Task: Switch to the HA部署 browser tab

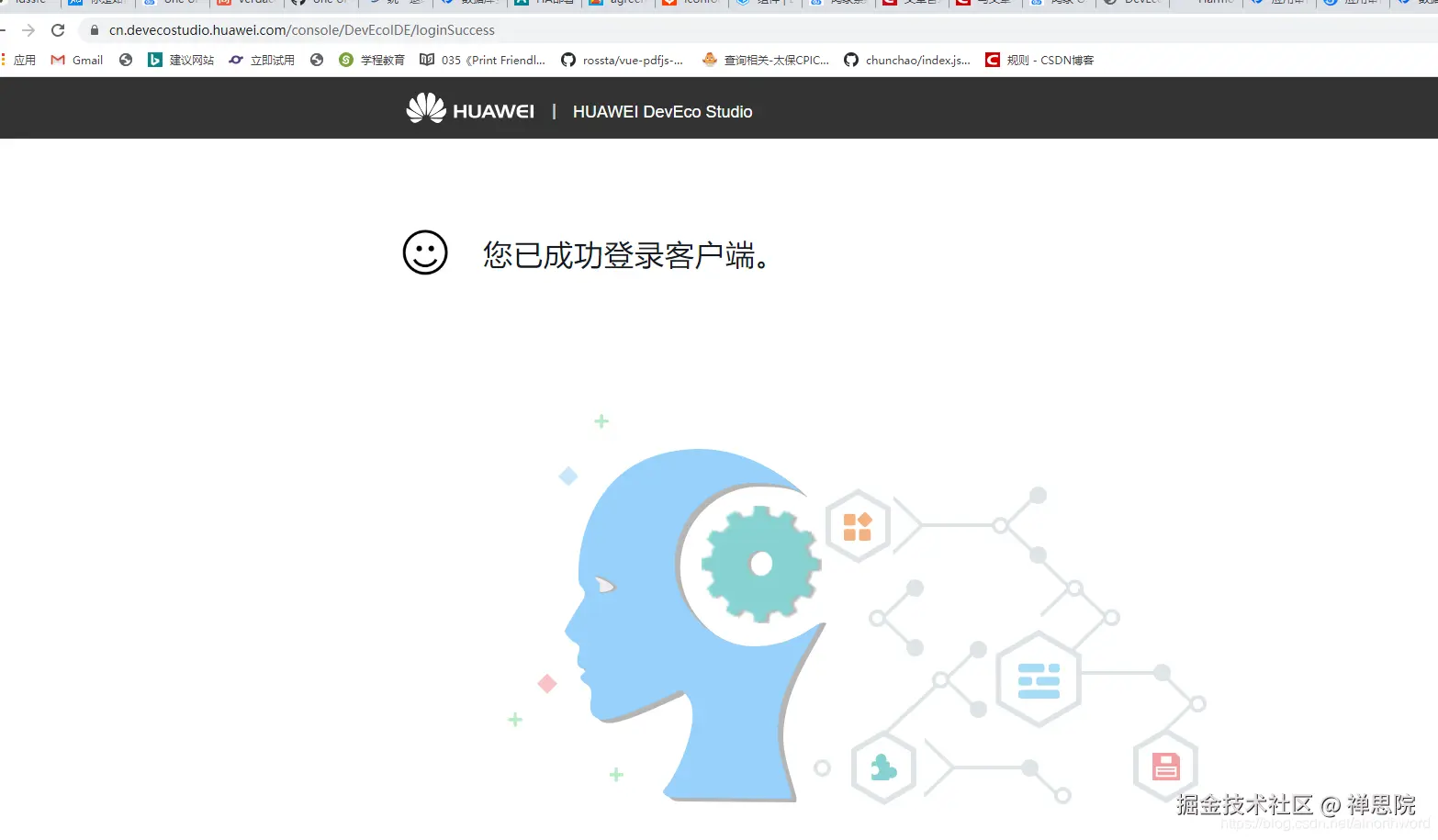Action: point(545,4)
